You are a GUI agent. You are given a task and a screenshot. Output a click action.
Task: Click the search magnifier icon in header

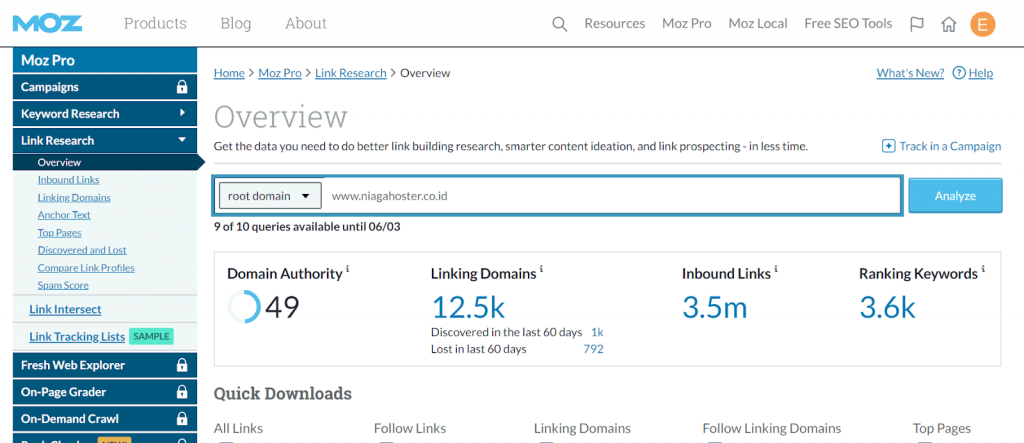click(x=560, y=24)
